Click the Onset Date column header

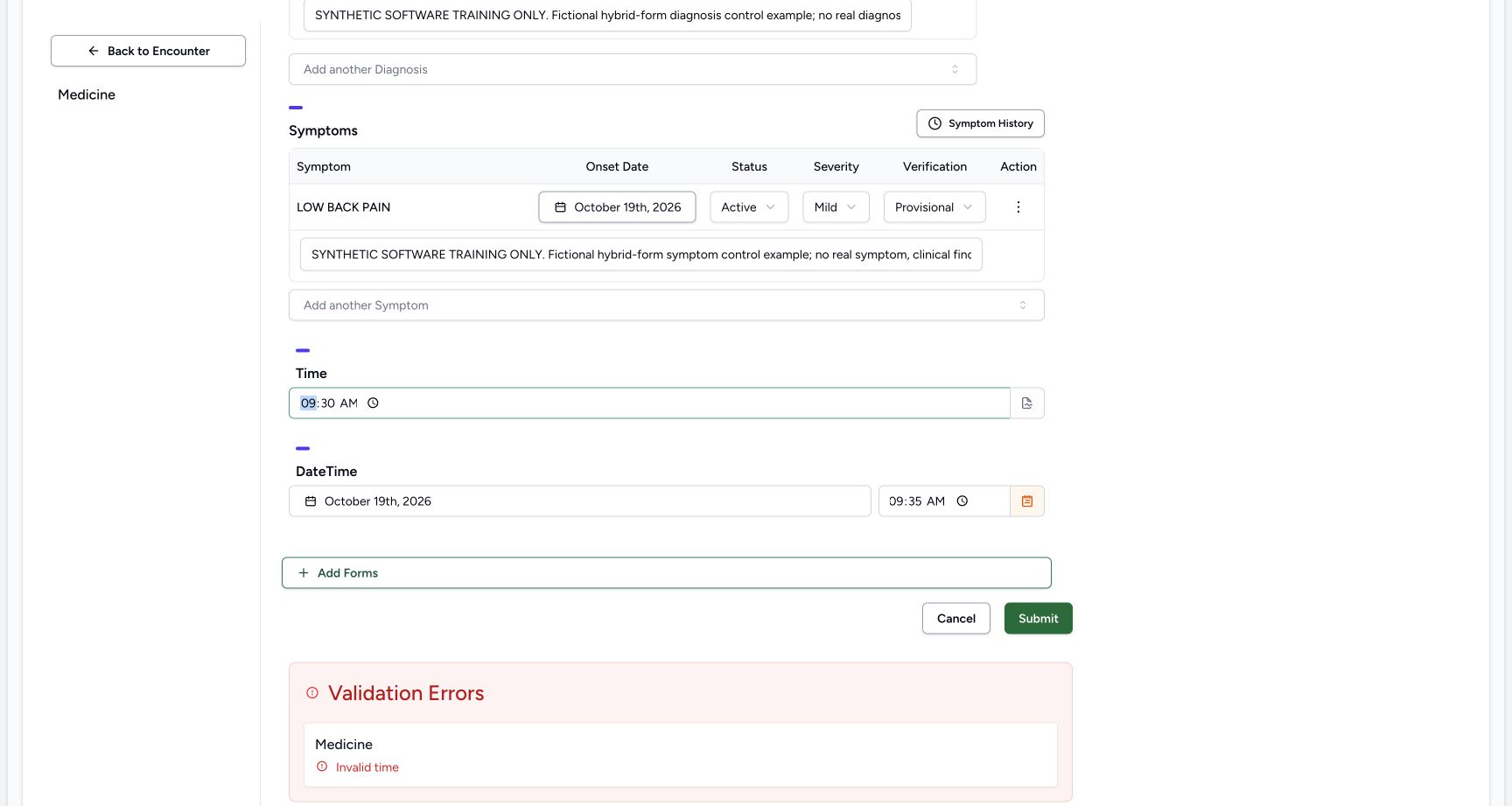[x=617, y=166]
